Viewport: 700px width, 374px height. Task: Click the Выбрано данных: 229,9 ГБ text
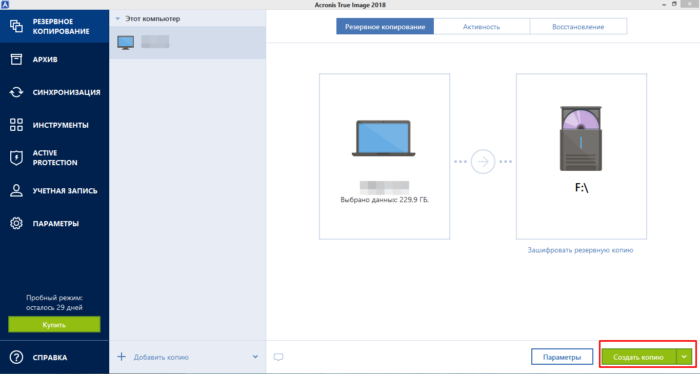point(384,200)
